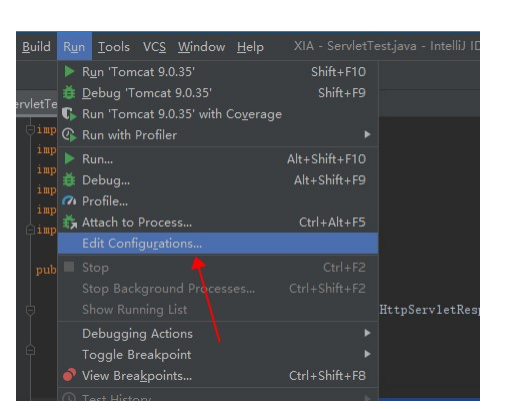This screenshot has width=516, height=409.
Task: Open the Tools menu
Action: 114,47
